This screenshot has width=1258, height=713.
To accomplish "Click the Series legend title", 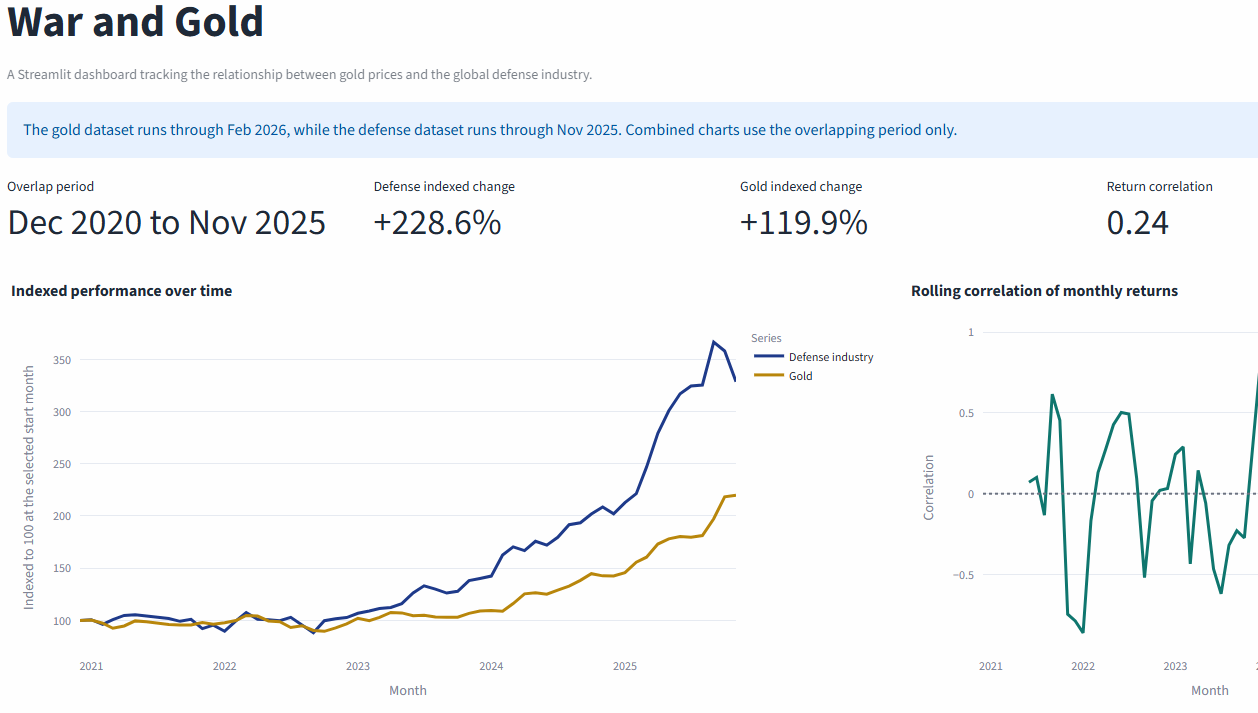I will 766,338.
